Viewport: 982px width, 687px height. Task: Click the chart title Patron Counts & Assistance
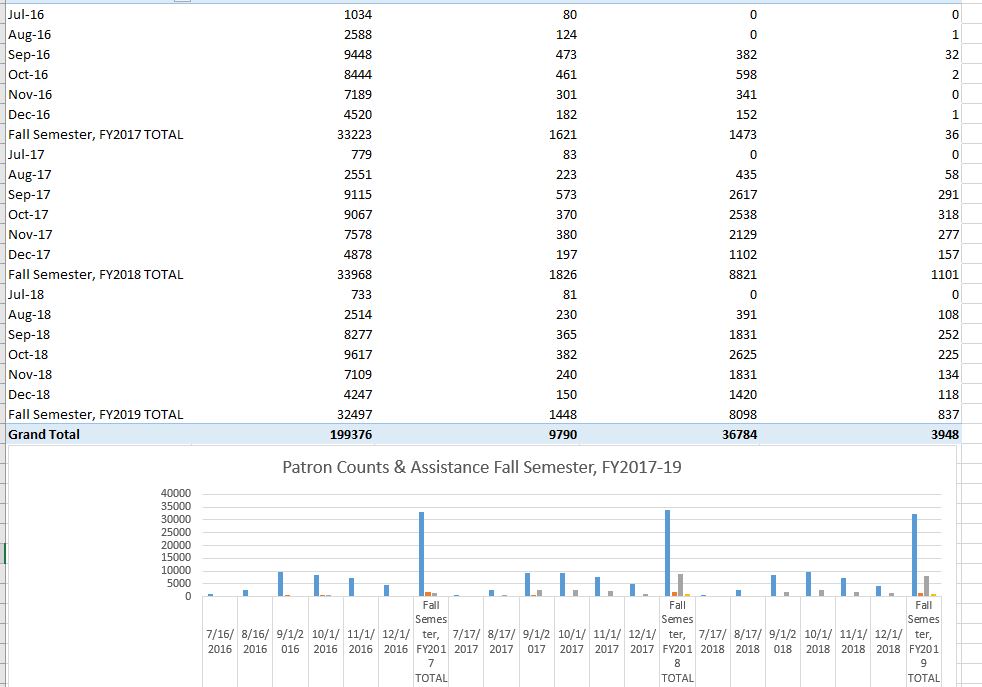(482, 467)
